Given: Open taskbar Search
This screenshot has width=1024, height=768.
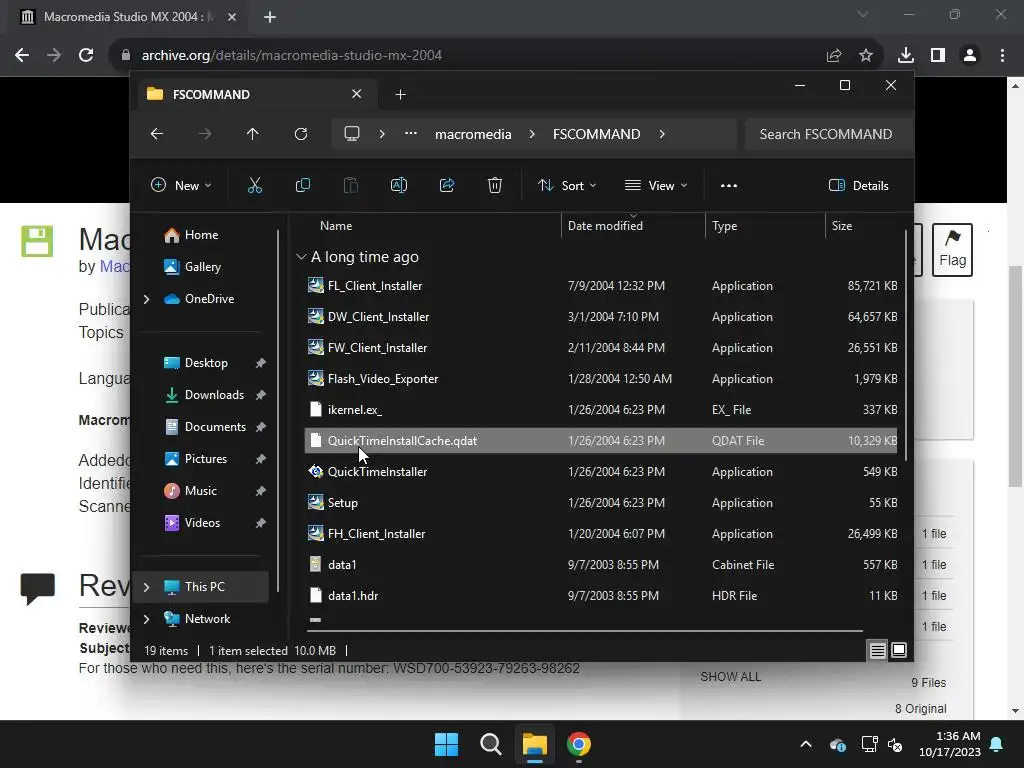Looking at the screenshot, I should 490,744.
